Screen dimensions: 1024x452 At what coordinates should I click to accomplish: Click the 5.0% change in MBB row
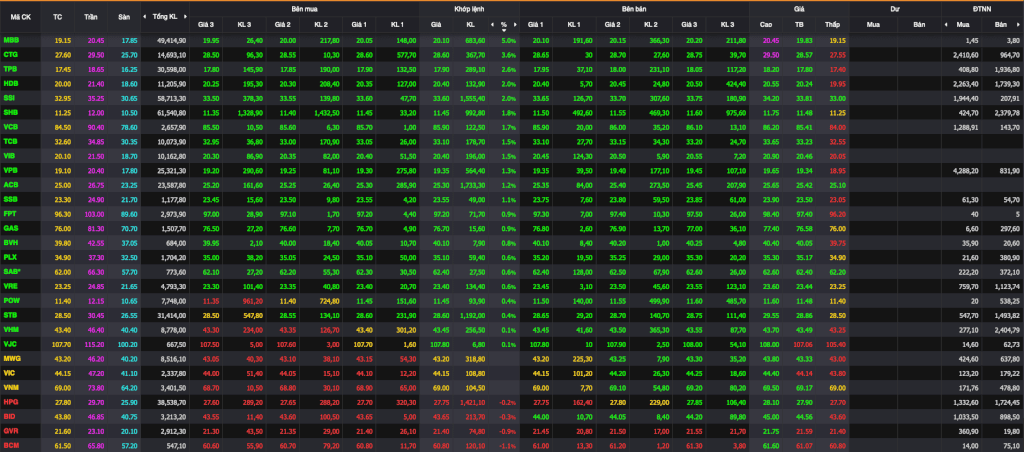click(509, 40)
